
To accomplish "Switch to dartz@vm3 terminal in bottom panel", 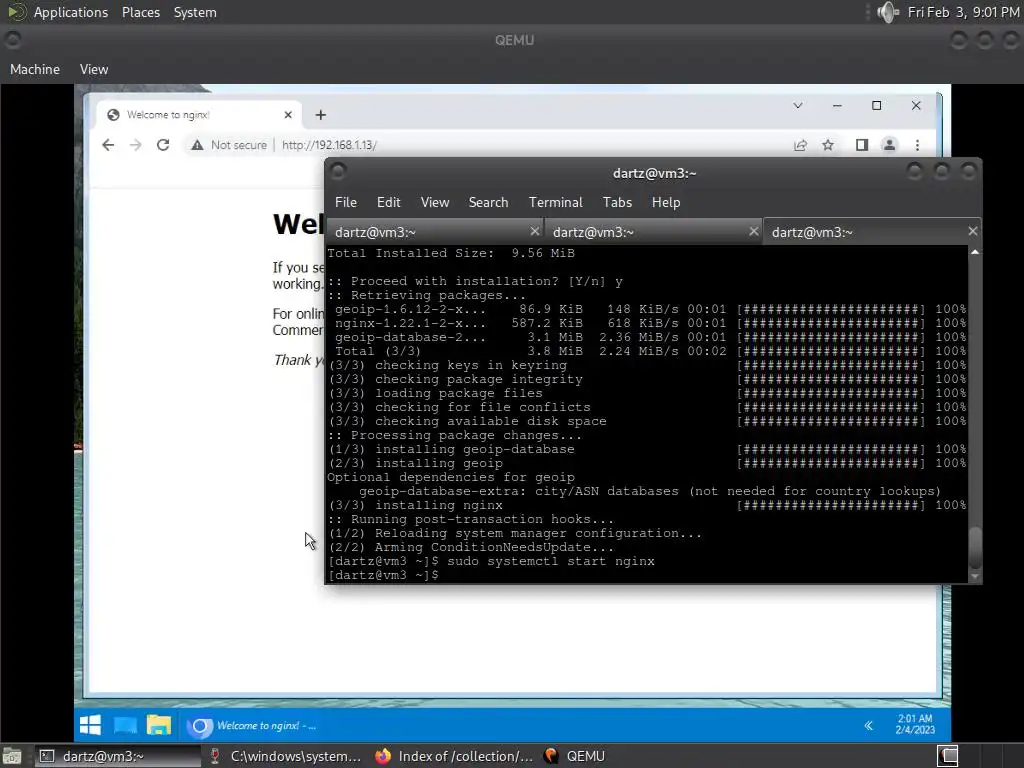I will click(118, 756).
